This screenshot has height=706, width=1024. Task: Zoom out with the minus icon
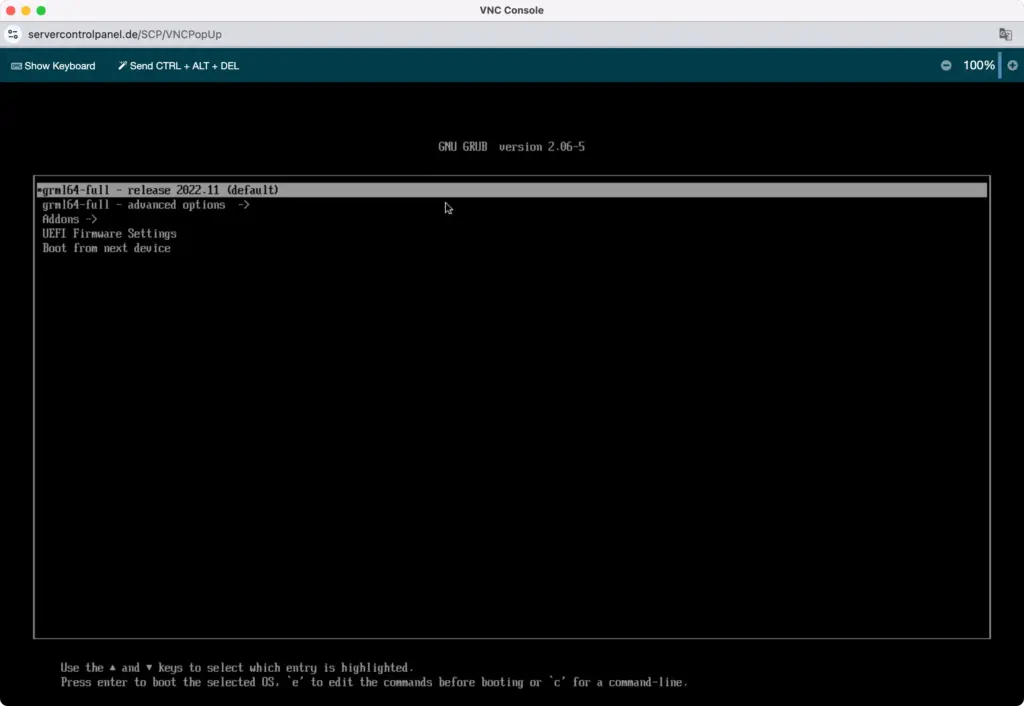pos(946,65)
